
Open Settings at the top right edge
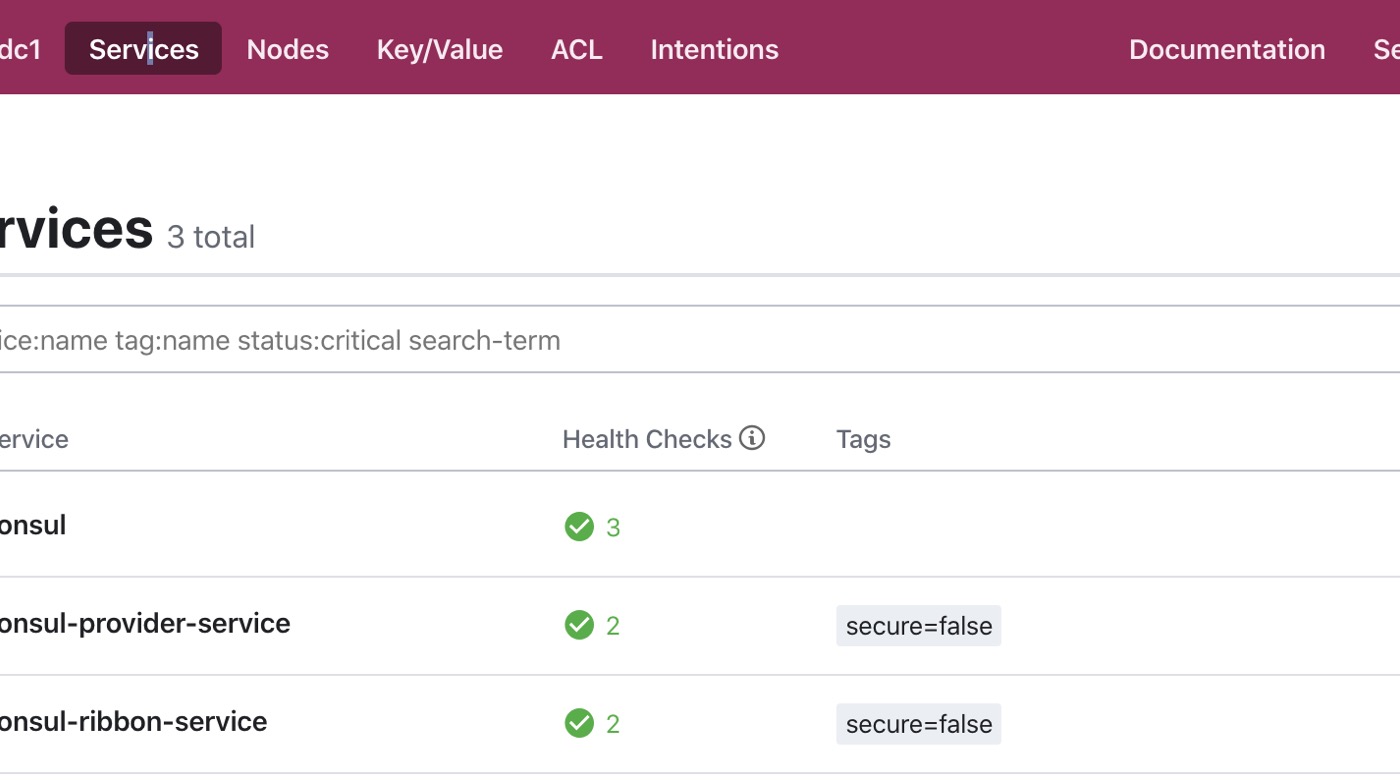tap(1386, 49)
